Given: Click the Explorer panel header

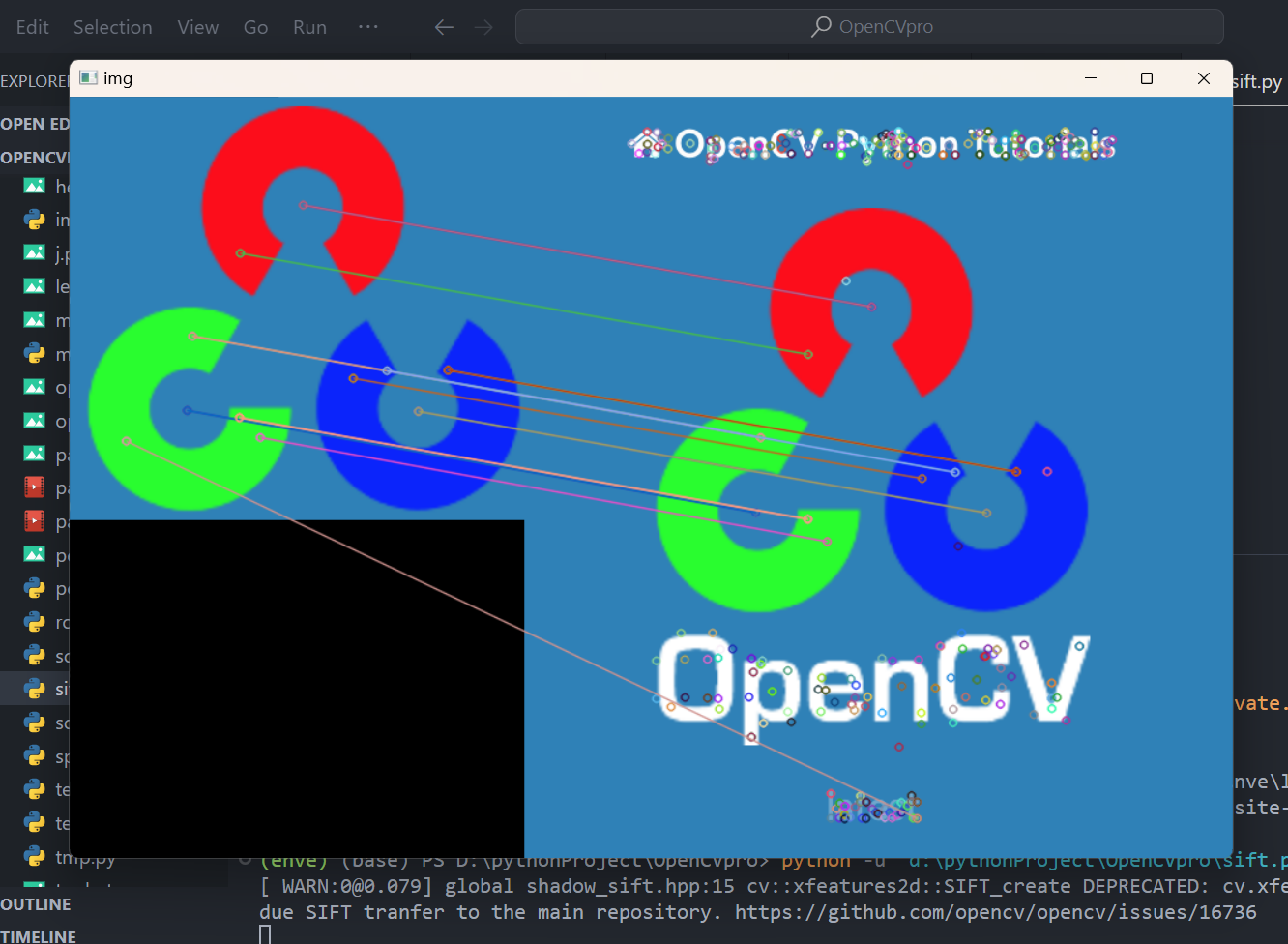Looking at the screenshot, I should click(x=35, y=81).
